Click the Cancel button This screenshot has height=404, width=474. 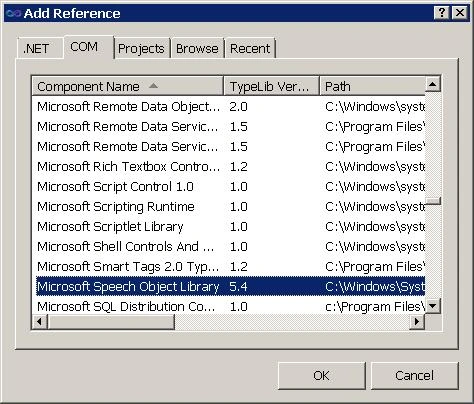tap(415, 376)
